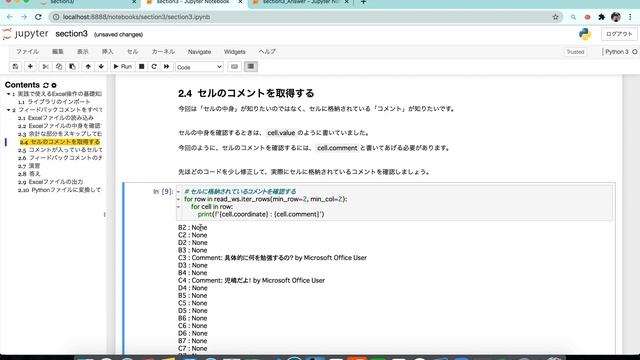This screenshot has width=640, height=360.
Task: Select highlighted 2.4 セルのコメントを取得する entry
Action: (x=60, y=142)
